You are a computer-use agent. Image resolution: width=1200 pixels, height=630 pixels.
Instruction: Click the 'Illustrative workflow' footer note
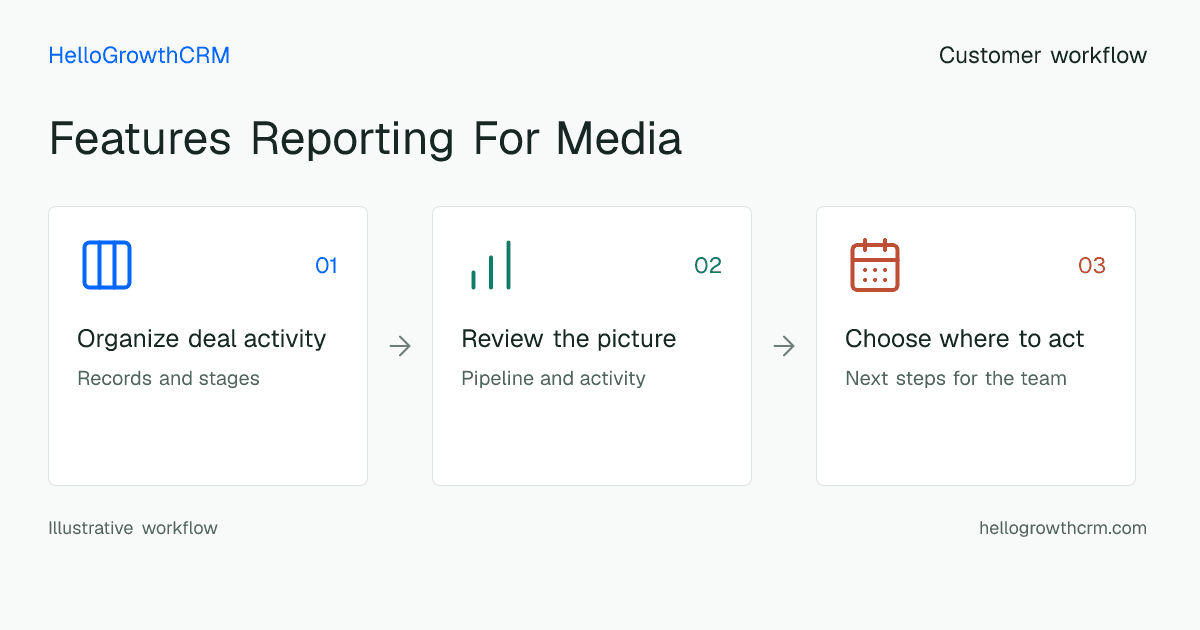coord(133,528)
